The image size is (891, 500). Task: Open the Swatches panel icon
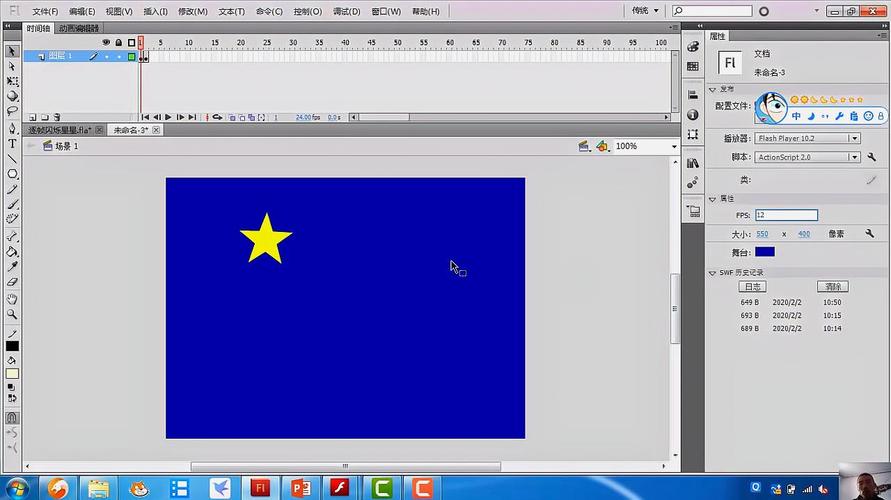pyautogui.click(x=693, y=66)
